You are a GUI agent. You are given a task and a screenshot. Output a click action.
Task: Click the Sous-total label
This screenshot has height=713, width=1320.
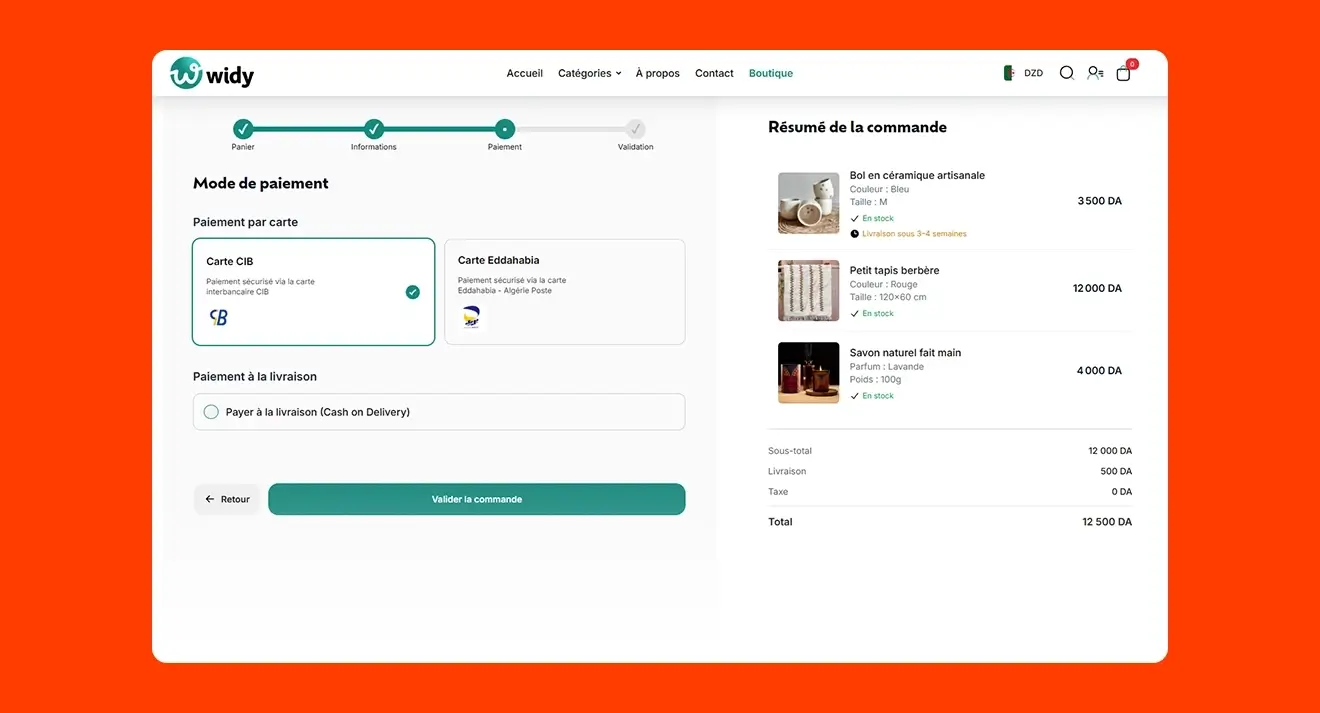(x=790, y=451)
